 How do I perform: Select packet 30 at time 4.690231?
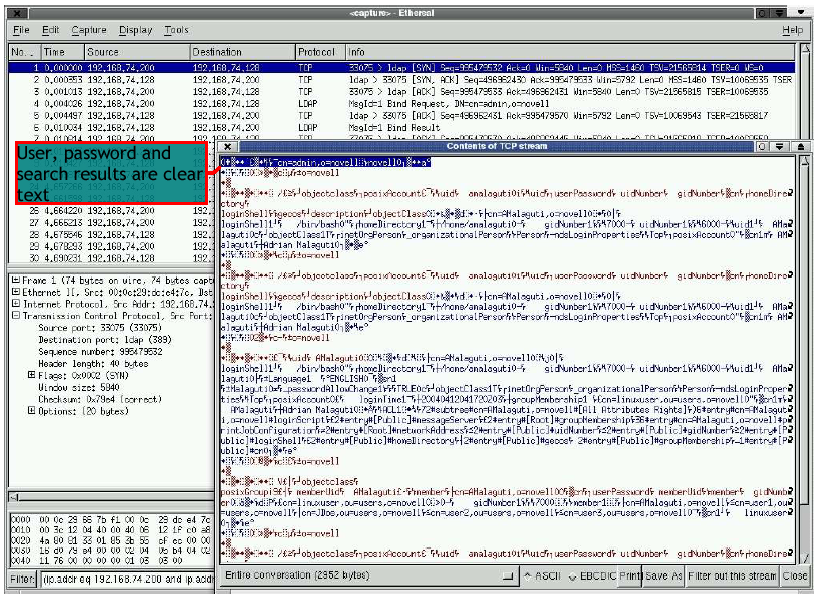tap(112, 258)
